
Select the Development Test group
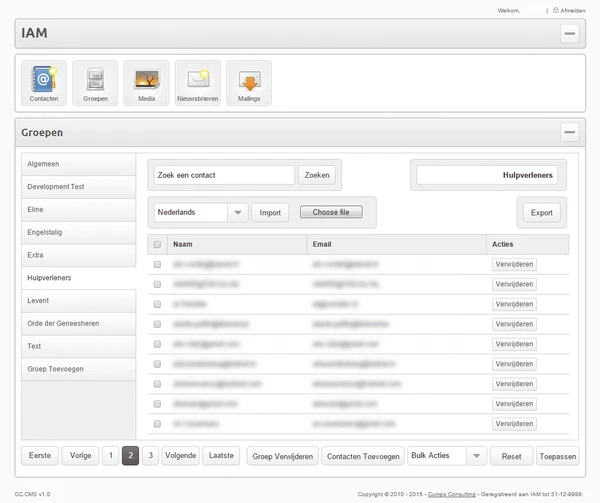tap(78, 187)
